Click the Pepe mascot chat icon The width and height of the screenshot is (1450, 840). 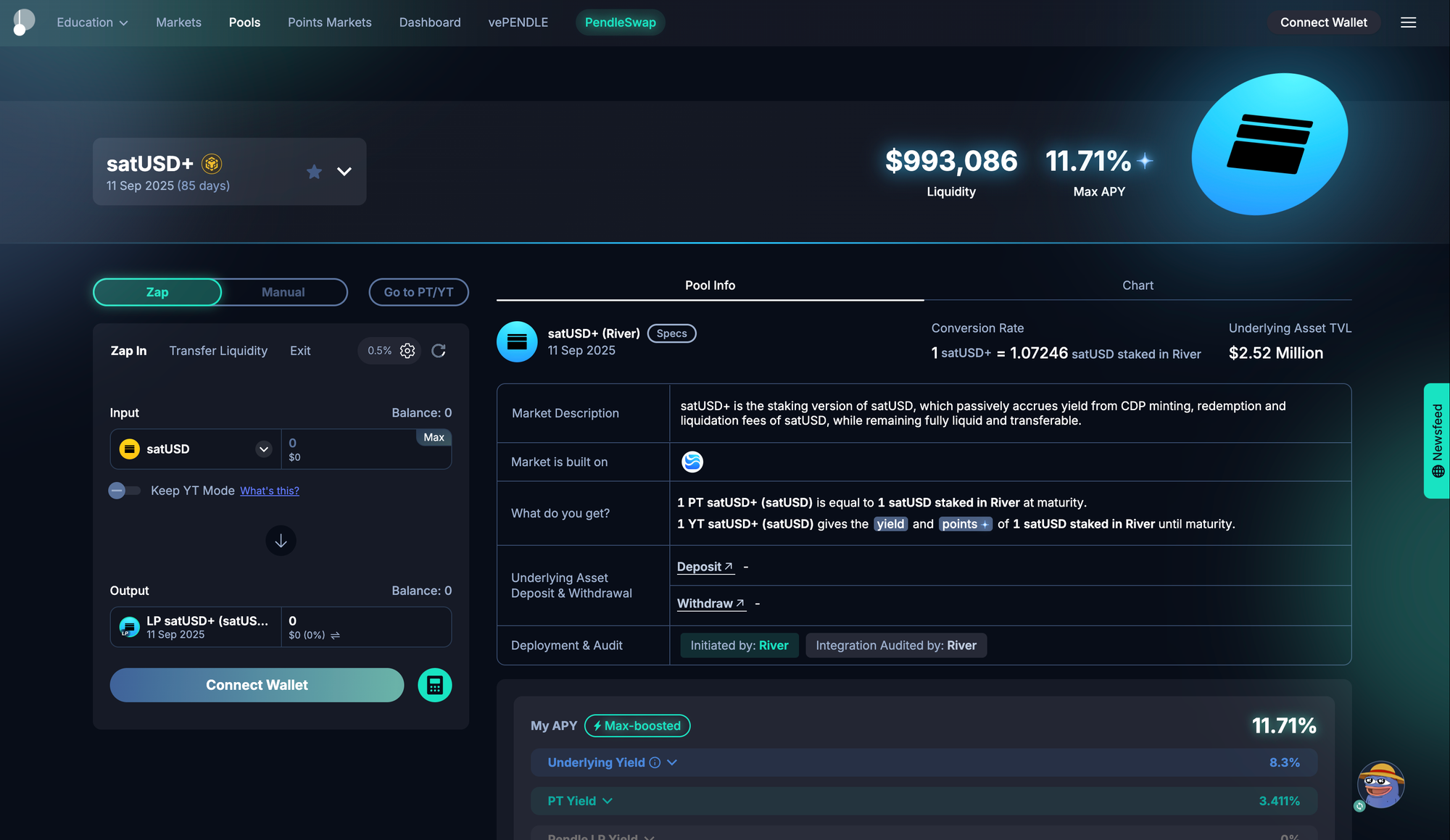coord(1380,785)
